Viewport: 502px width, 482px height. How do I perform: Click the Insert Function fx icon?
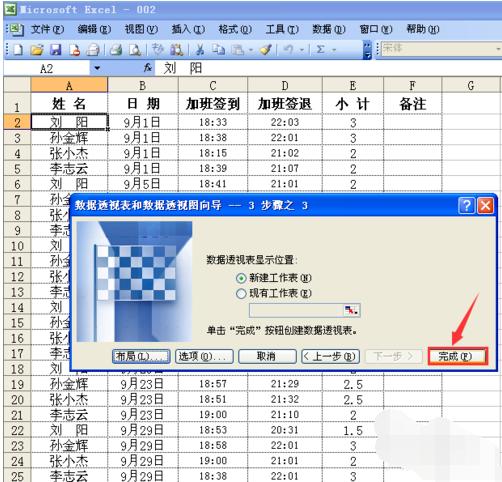point(148,68)
